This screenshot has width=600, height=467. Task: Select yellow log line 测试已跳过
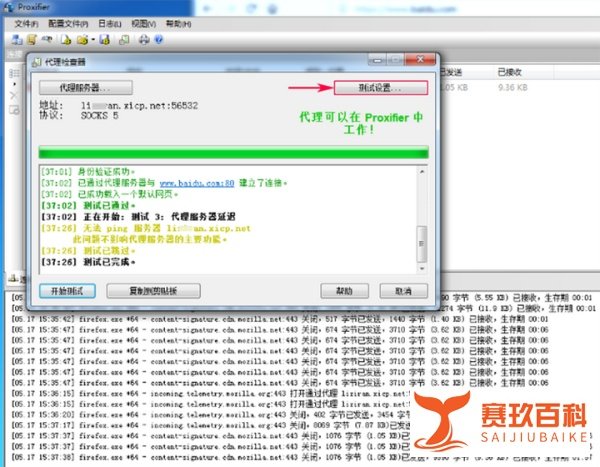(88, 251)
